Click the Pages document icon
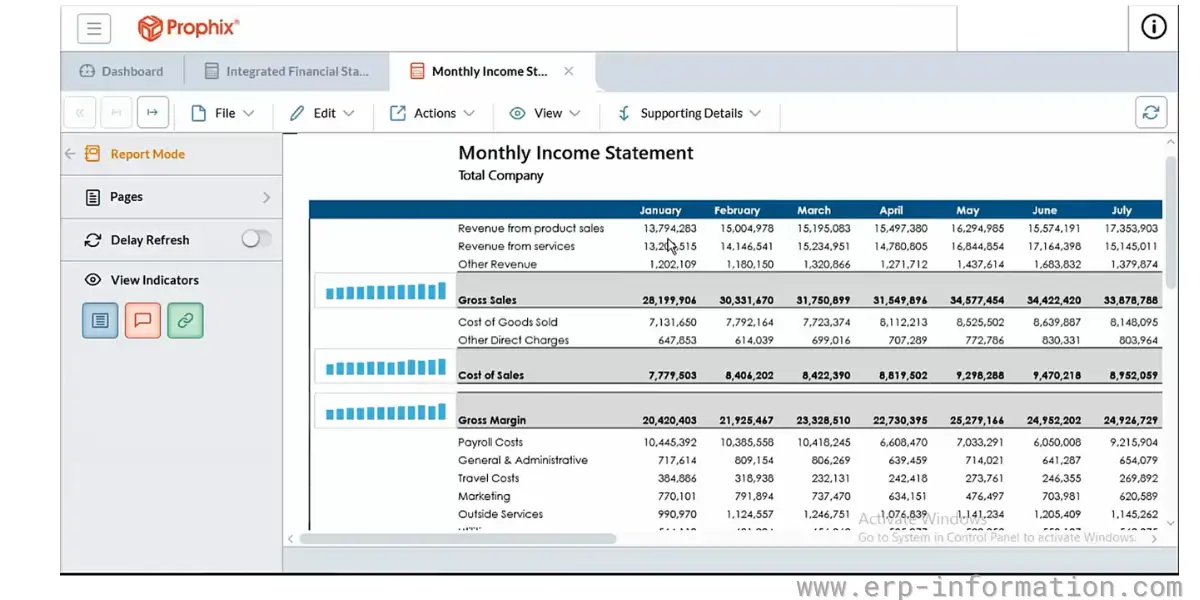1200x600 pixels. [93, 197]
